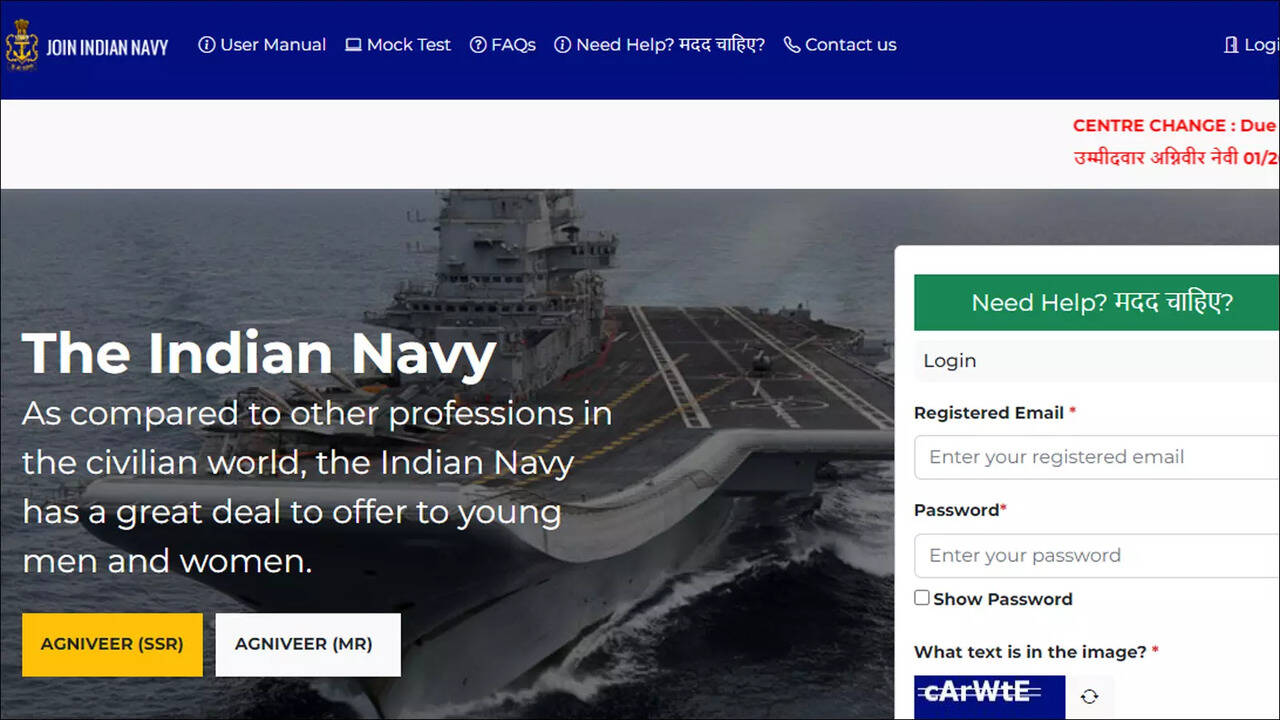Focus the Registered Email input field
Viewport: 1280px width, 720px height.
click(x=1097, y=457)
